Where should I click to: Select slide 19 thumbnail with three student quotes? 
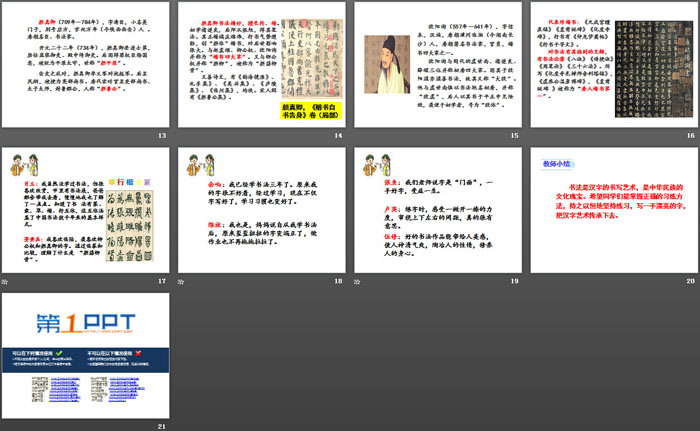pyautogui.click(x=438, y=210)
